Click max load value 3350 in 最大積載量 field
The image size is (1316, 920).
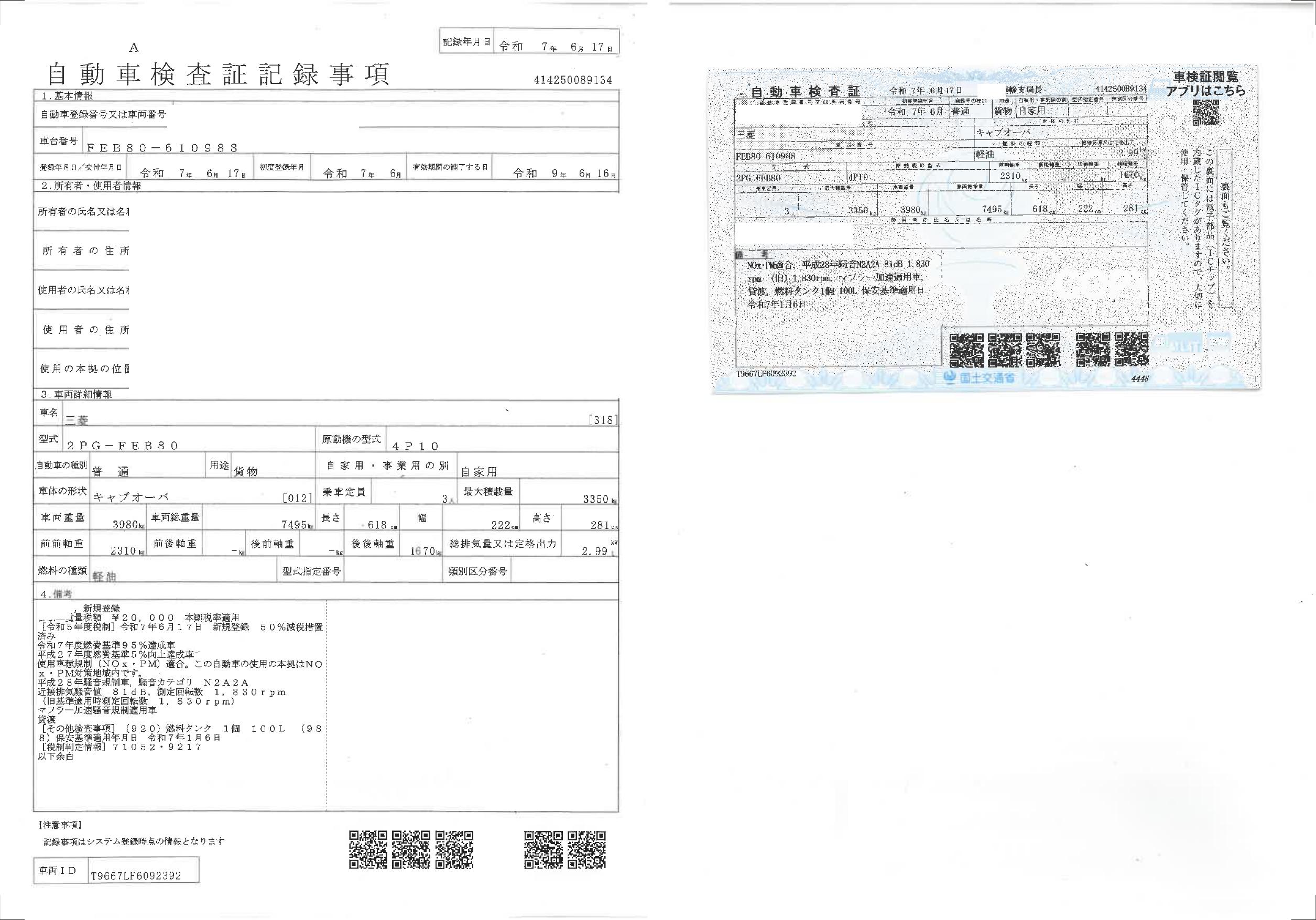coord(595,499)
